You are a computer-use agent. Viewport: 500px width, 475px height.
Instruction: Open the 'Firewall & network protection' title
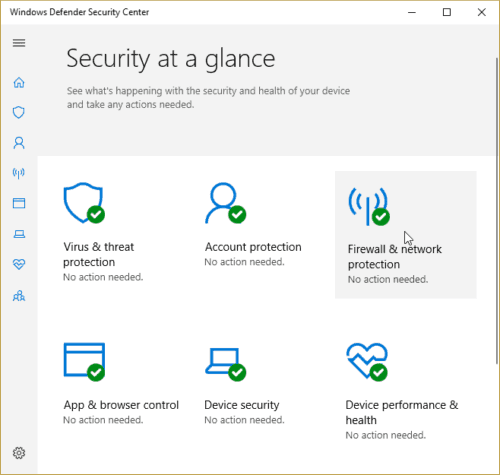[395, 256]
